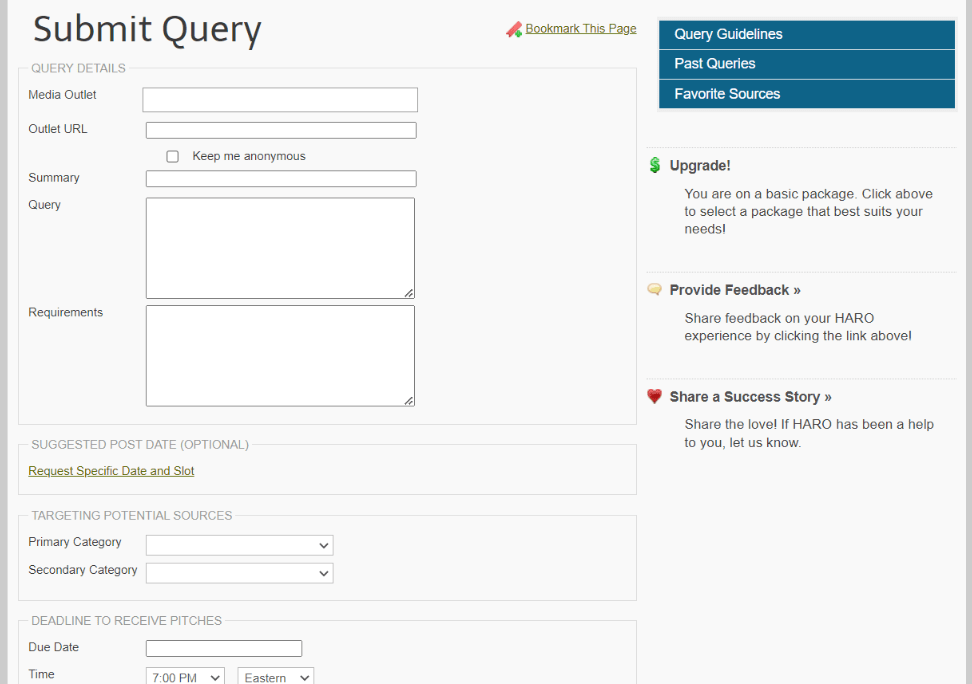Check the Keep me anonymous checkbox

(173, 157)
